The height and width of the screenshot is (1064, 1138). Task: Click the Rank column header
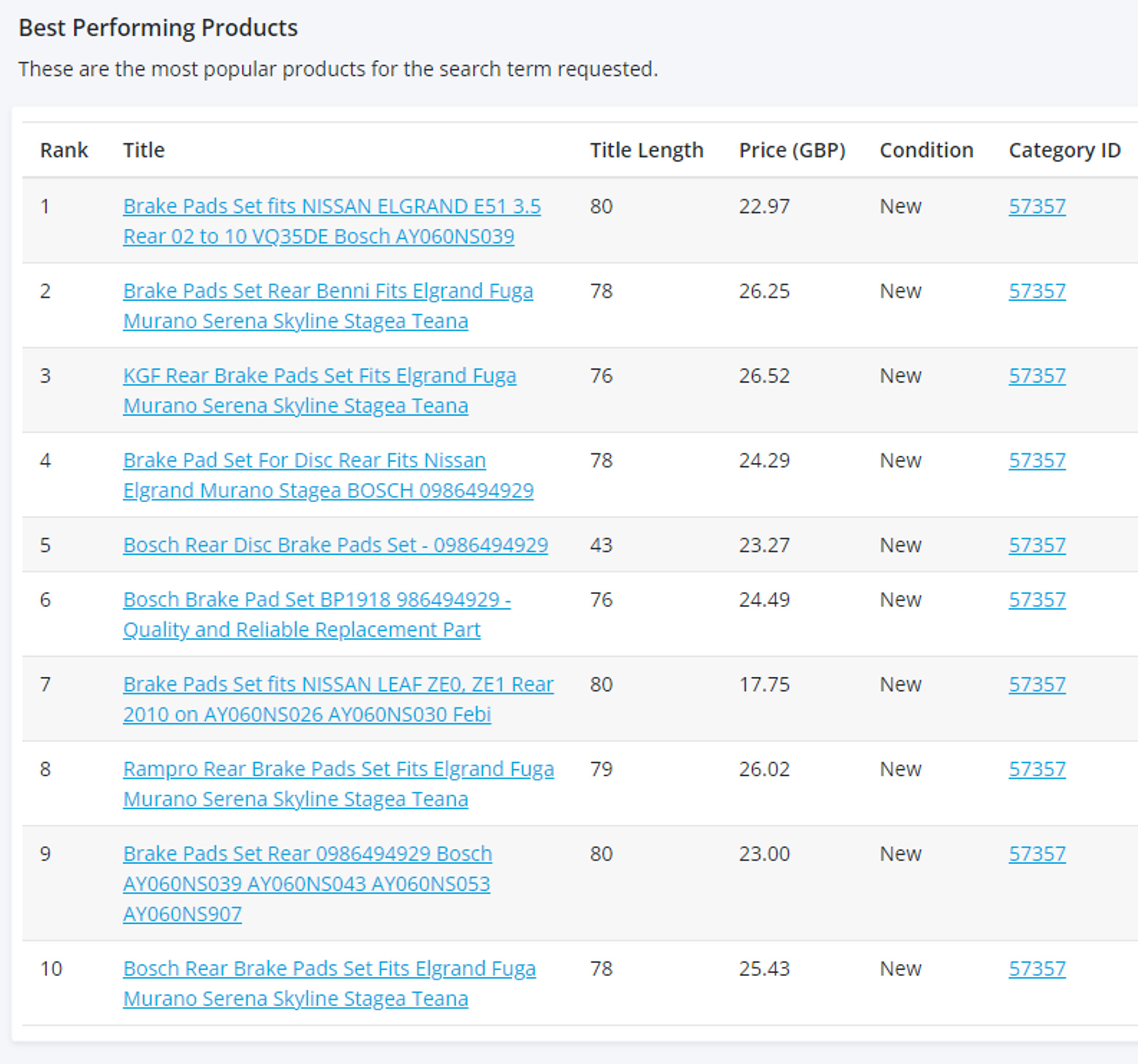point(64,150)
